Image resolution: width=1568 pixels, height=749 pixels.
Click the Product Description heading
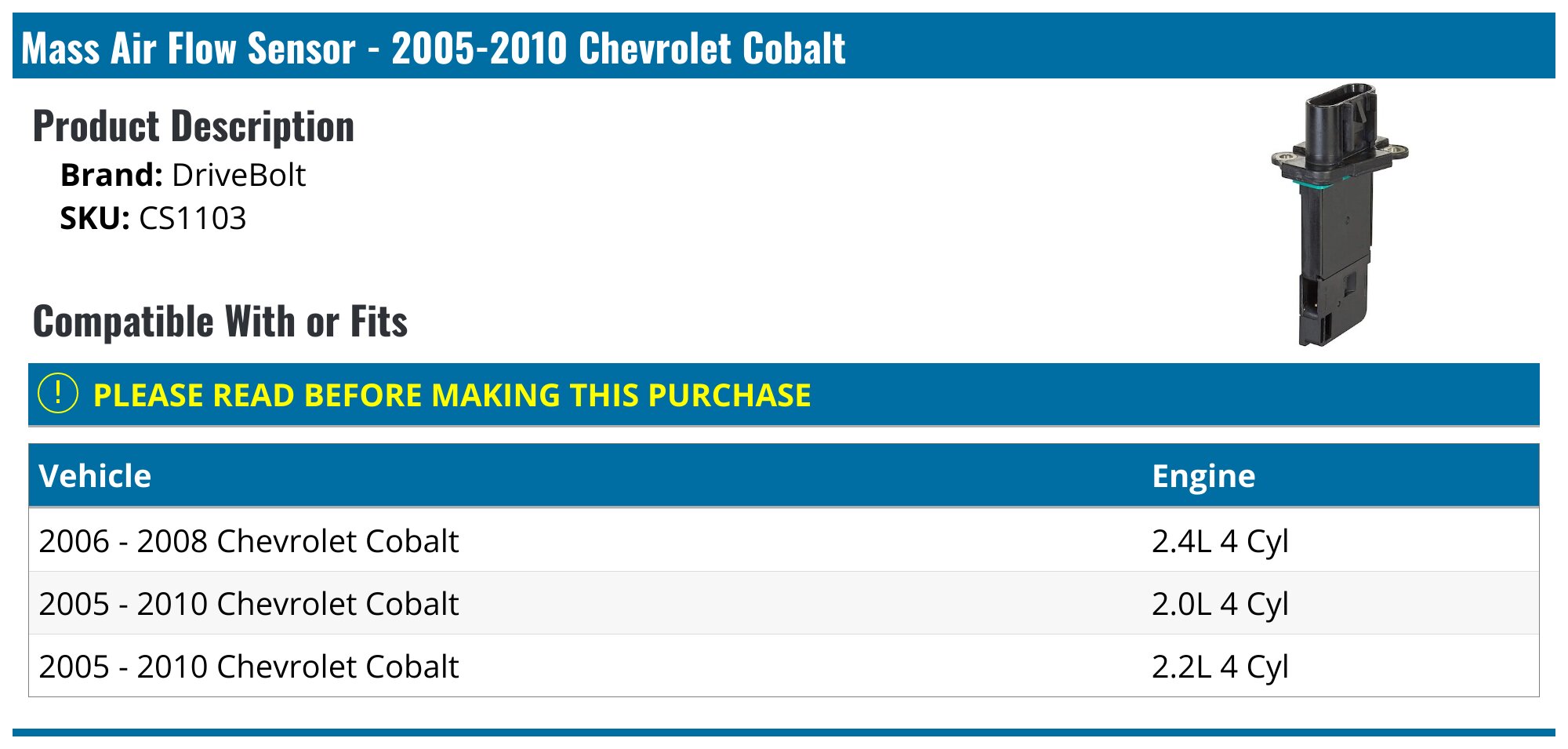click(x=194, y=126)
